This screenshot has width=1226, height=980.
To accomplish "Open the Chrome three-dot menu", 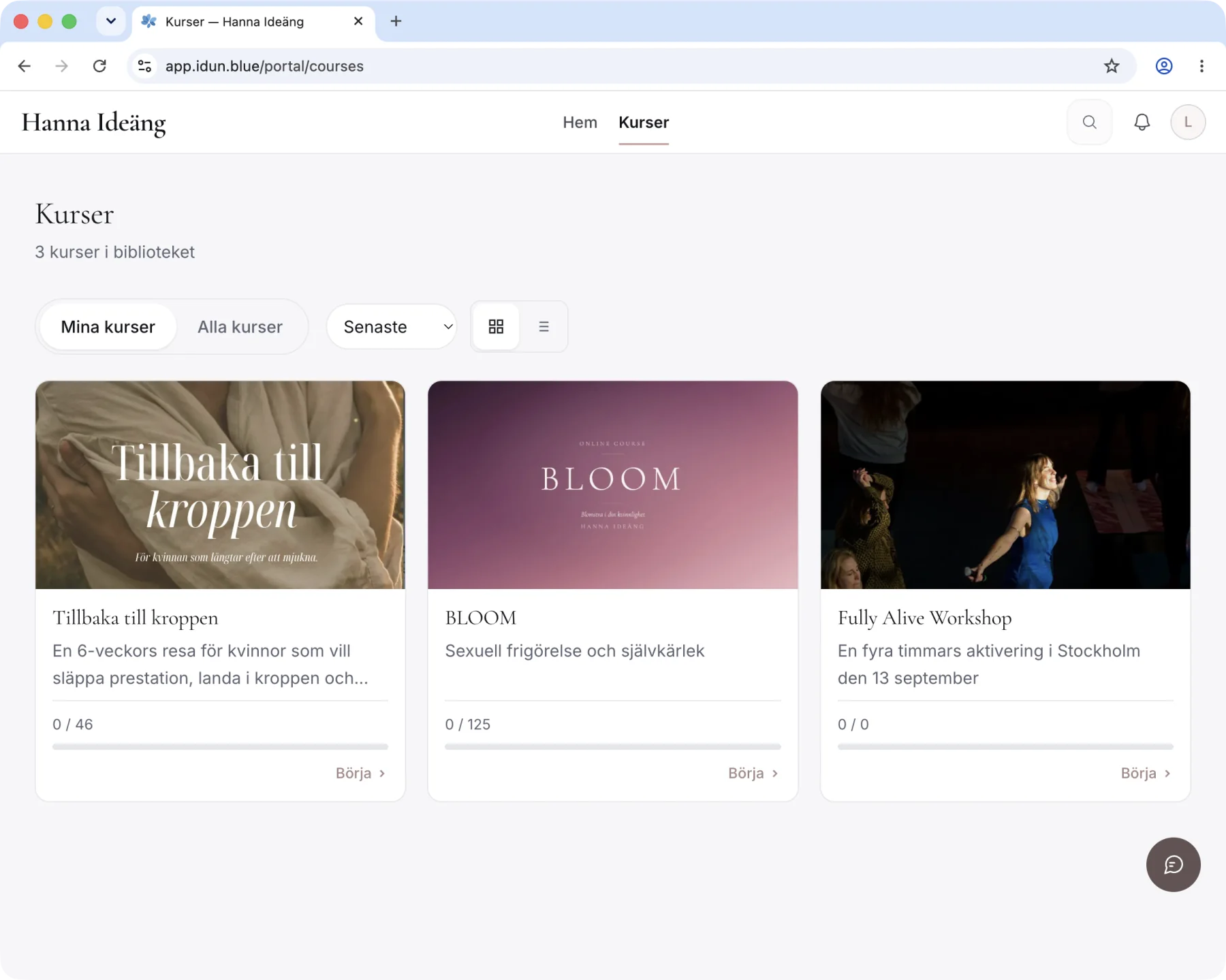I will [1201, 66].
